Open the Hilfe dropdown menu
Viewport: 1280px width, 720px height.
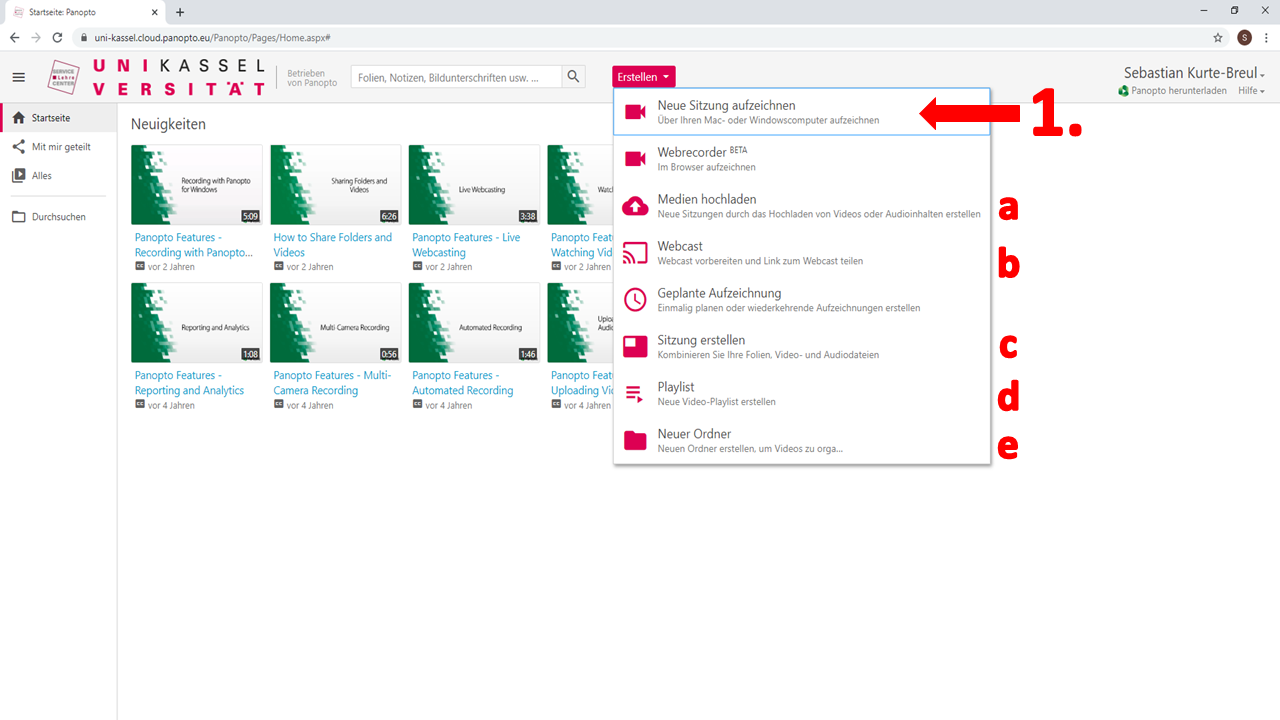coord(1251,91)
